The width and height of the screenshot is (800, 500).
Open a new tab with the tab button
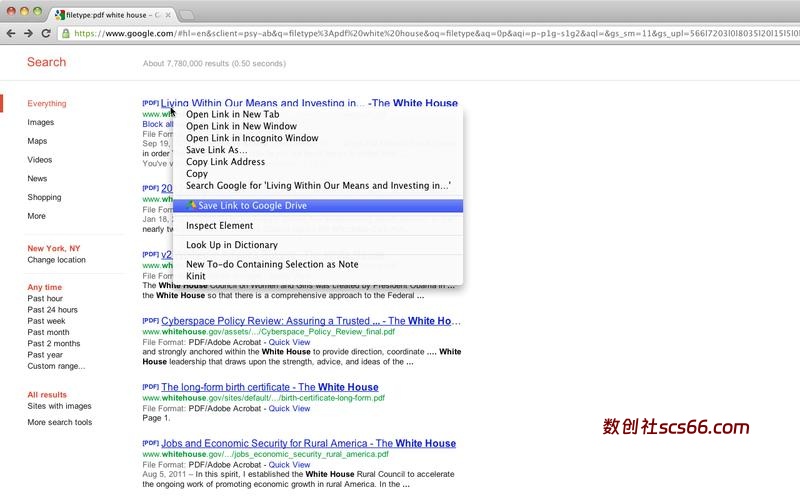pyautogui.click(x=187, y=14)
